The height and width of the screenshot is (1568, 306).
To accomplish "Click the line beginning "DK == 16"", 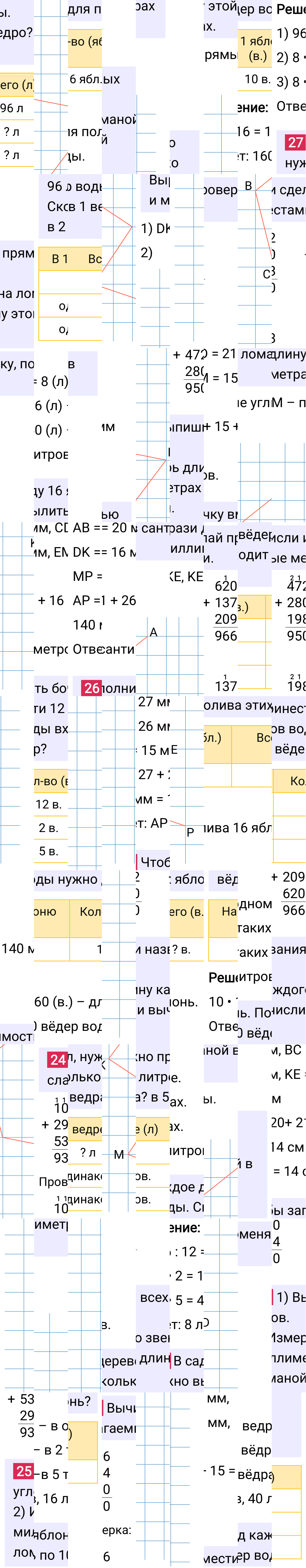I will point(104,552).
